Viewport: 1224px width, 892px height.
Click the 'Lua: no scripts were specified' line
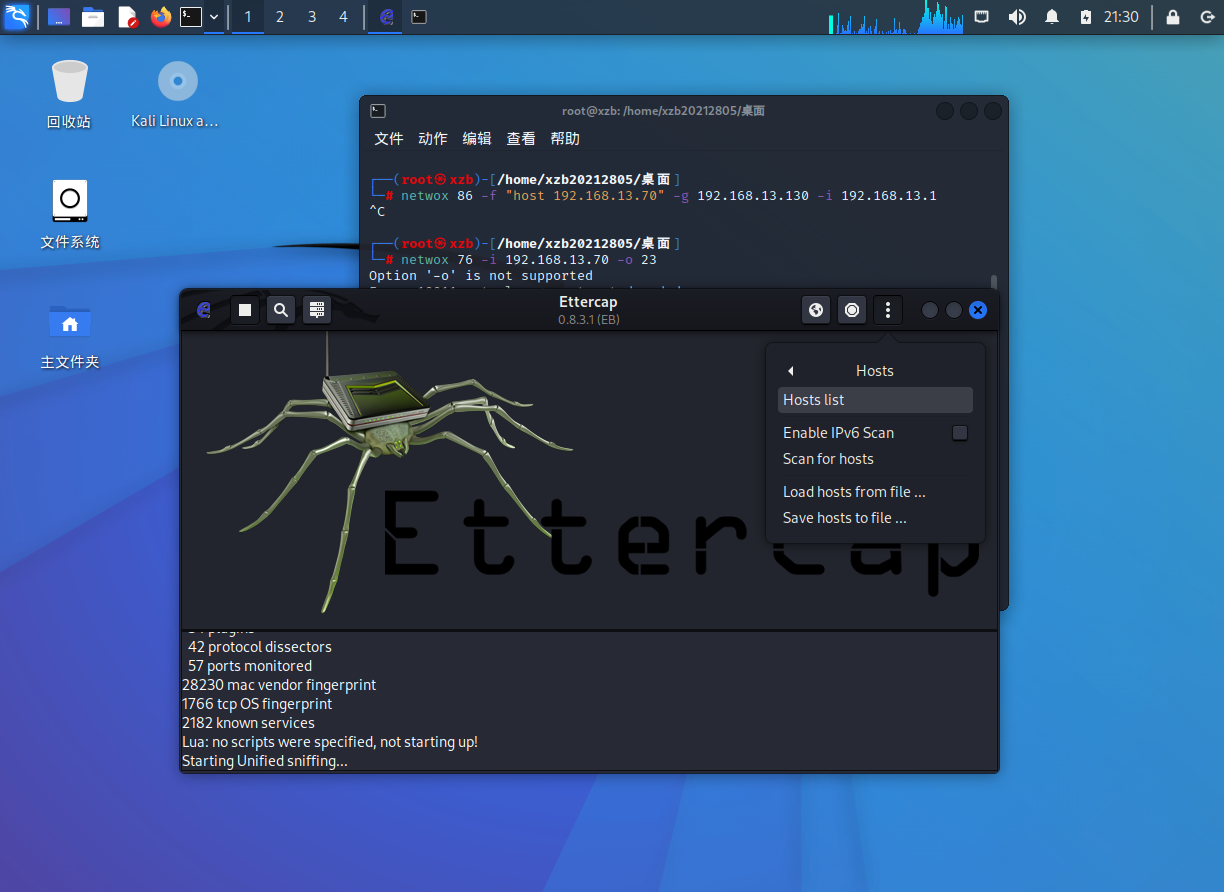pyautogui.click(x=330, y=742)
